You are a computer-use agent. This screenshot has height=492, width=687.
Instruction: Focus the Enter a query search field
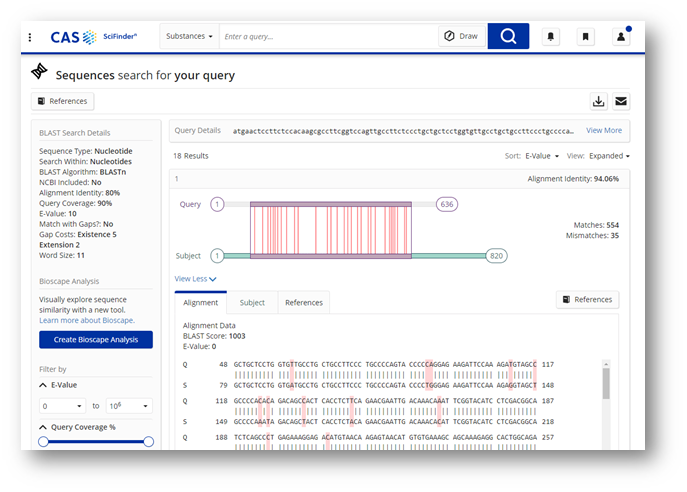329,36
